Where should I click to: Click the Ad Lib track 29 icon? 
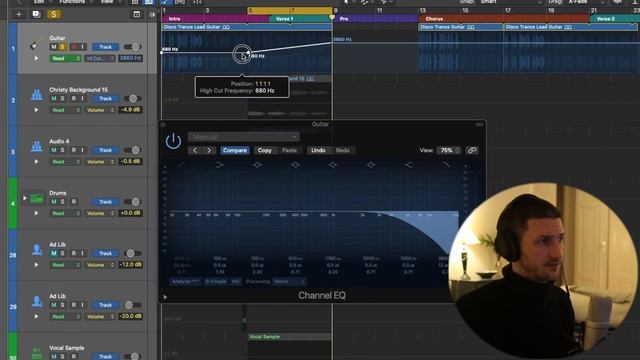pos(37,301)
